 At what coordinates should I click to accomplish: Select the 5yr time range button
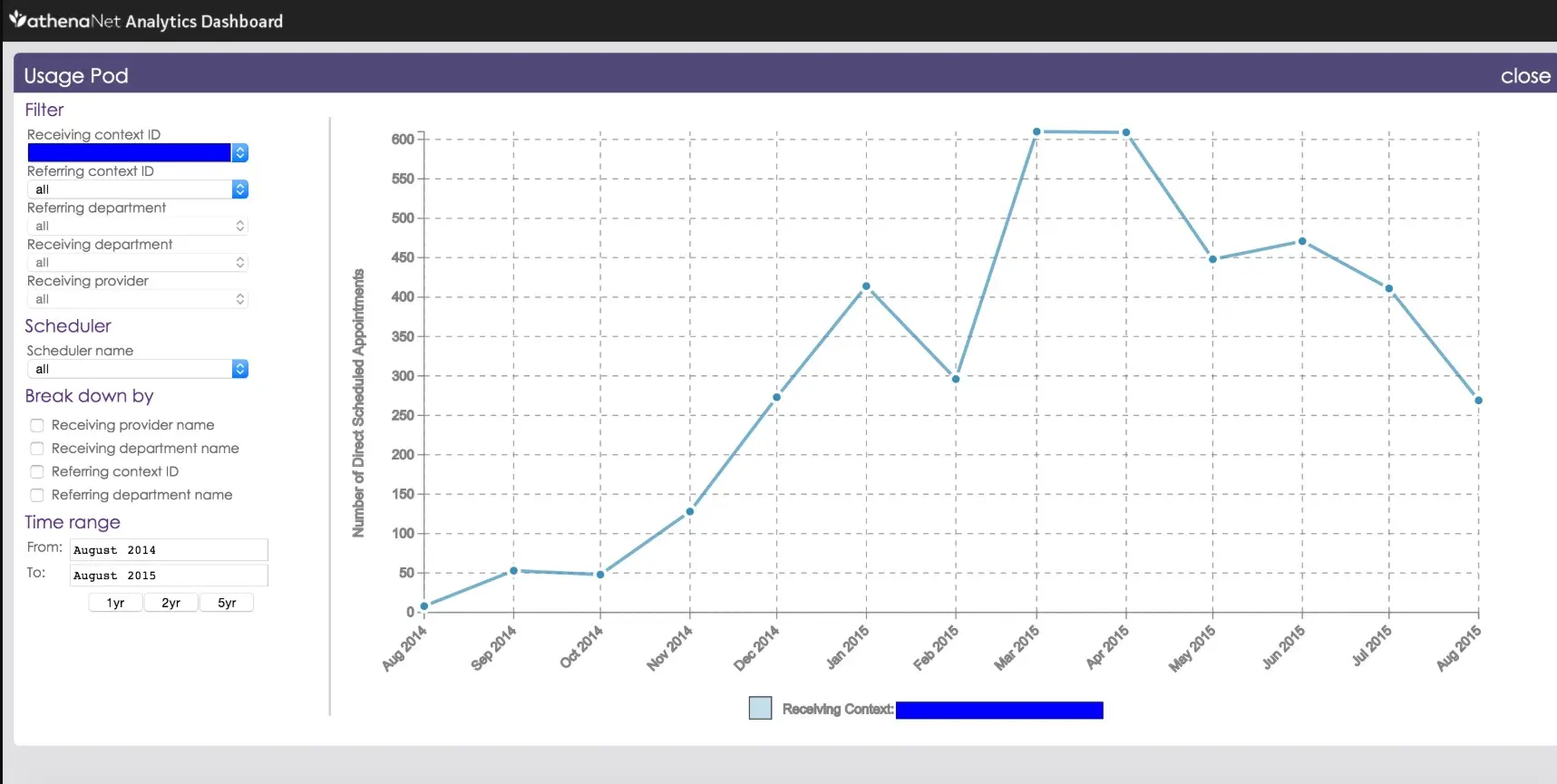(x=227, y=603)
